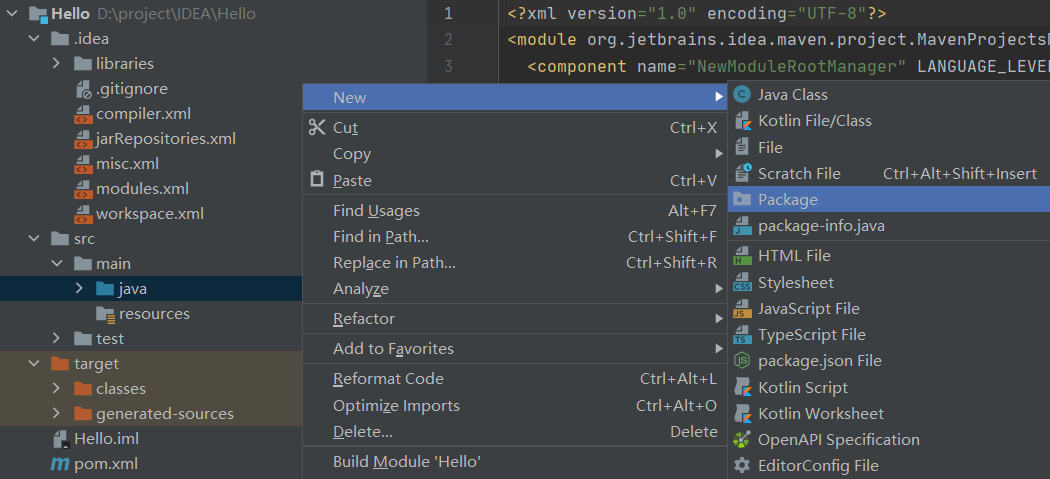The height and width of the screenshot is (479, 1050).
Task: Click the EditorConfig File gear icon
Action: click(741, 466)
